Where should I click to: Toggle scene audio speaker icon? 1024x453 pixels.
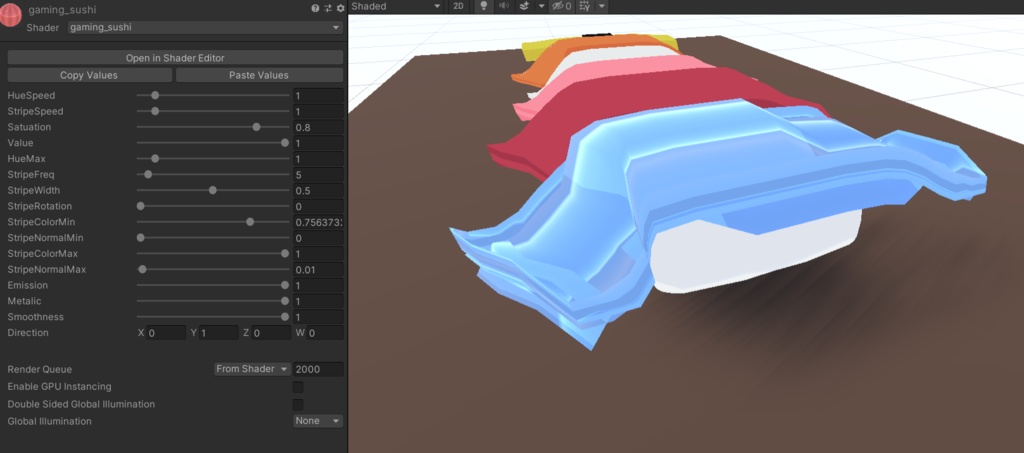point(504,7)
